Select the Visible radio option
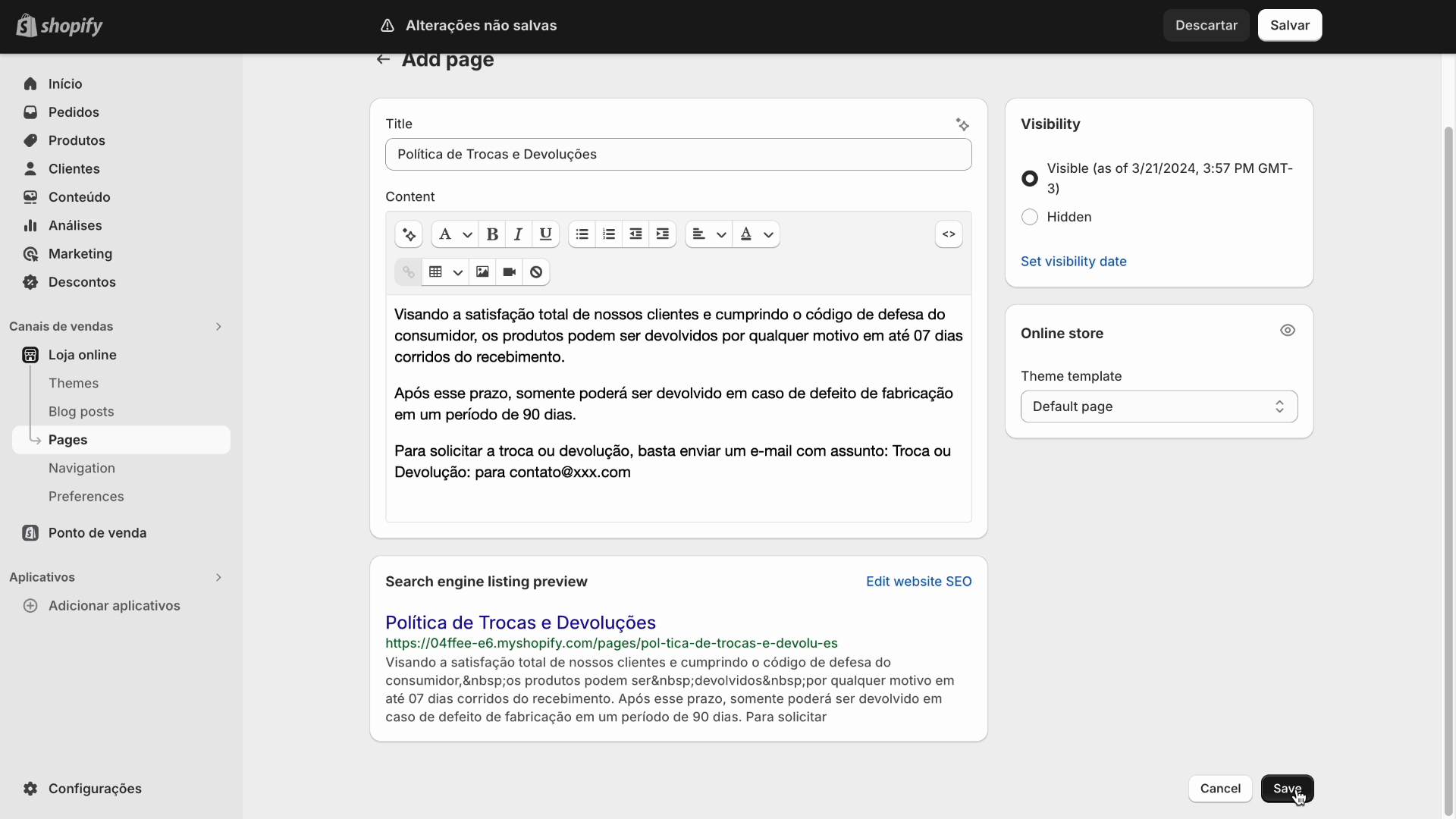 click(1030, 179)
